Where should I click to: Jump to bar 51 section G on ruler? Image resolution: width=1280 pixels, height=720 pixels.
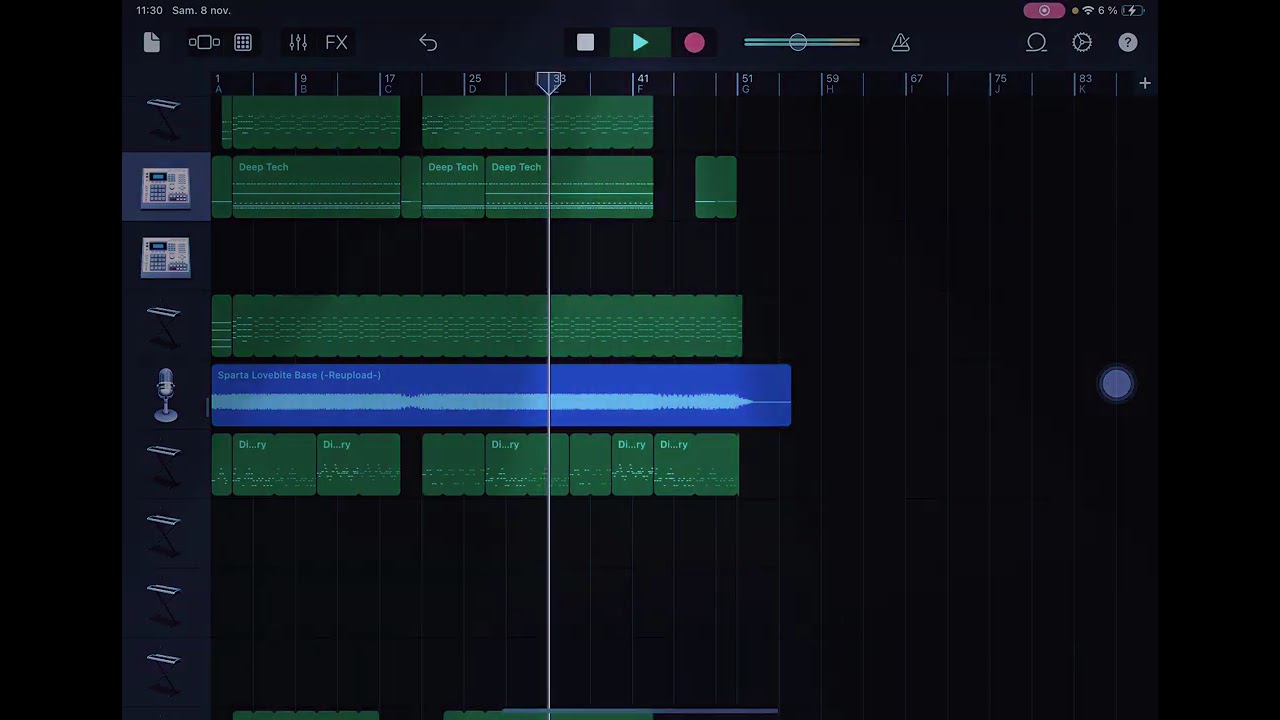point(746,83)
